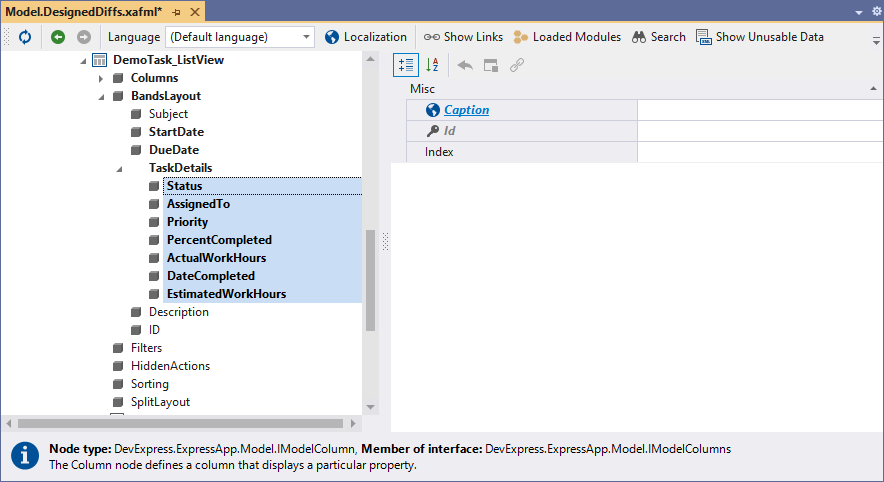Click the tree scroll up arrow
The height and width of the screenshot is (482, 884).
[370, 59]
